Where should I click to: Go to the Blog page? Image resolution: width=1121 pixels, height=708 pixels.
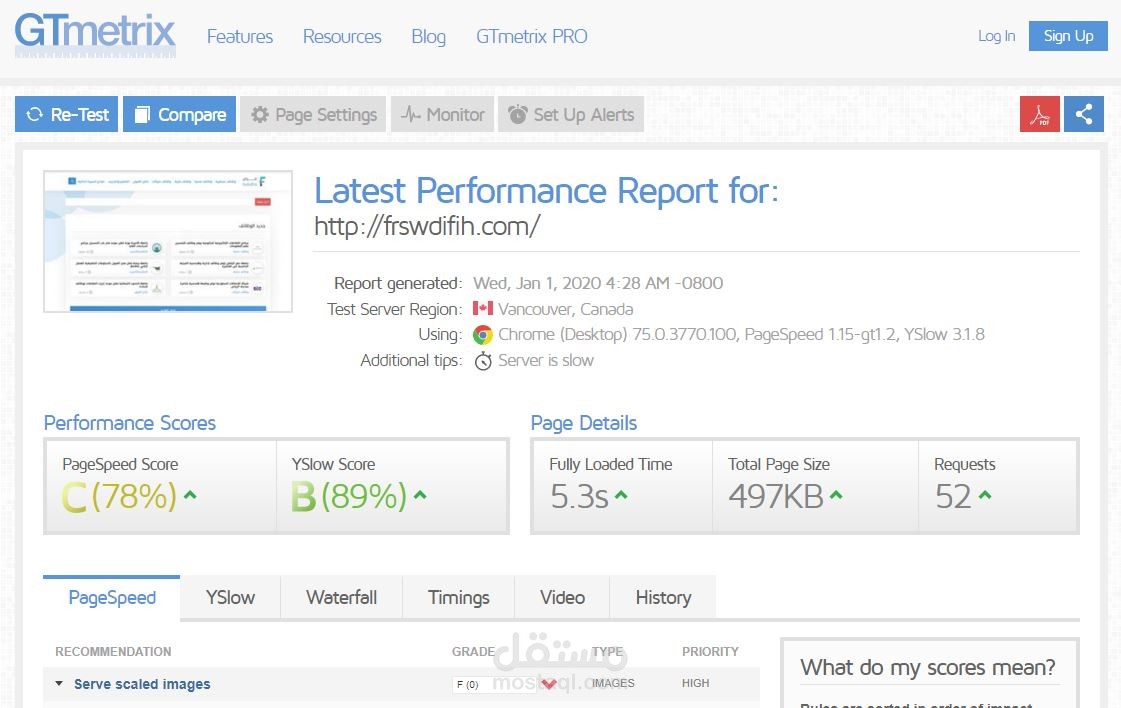pyautogui.click(x=428, y=36)
